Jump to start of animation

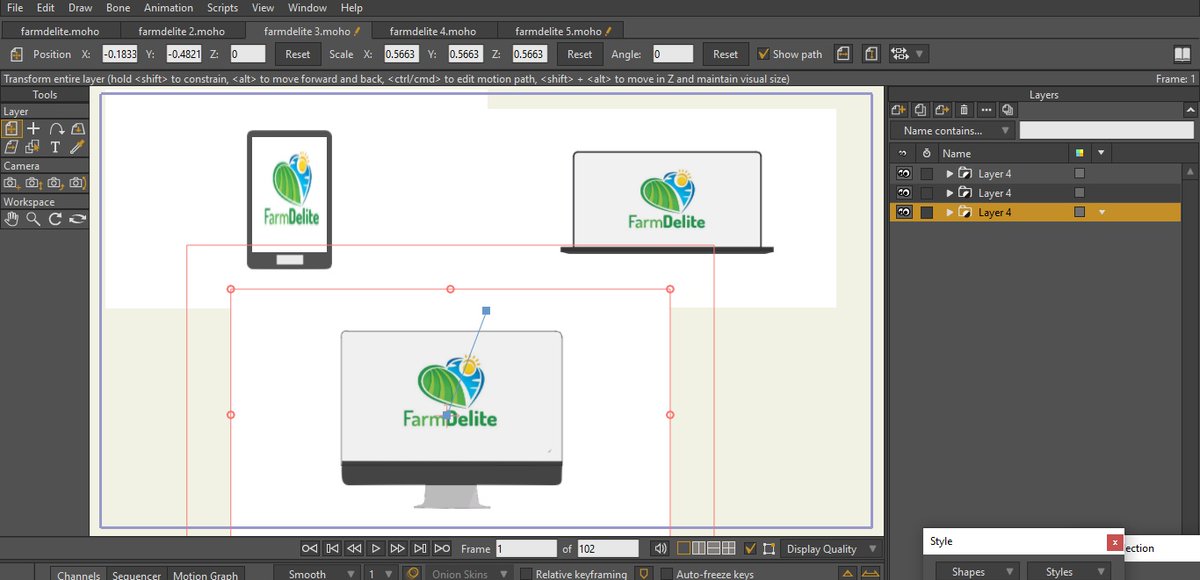(310, 548)
